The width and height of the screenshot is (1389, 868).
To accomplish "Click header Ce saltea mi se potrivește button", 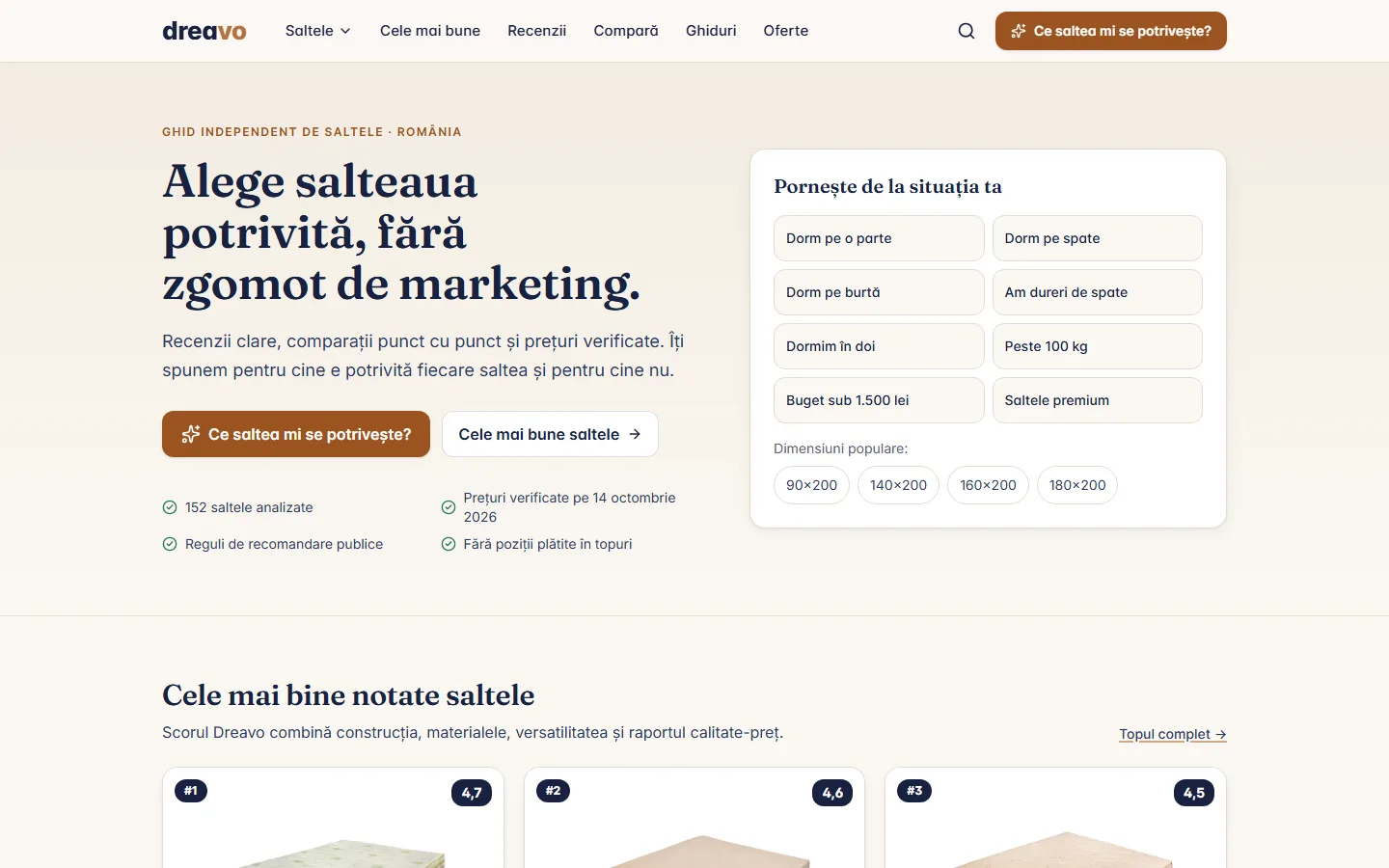I will pos(1111,31).
